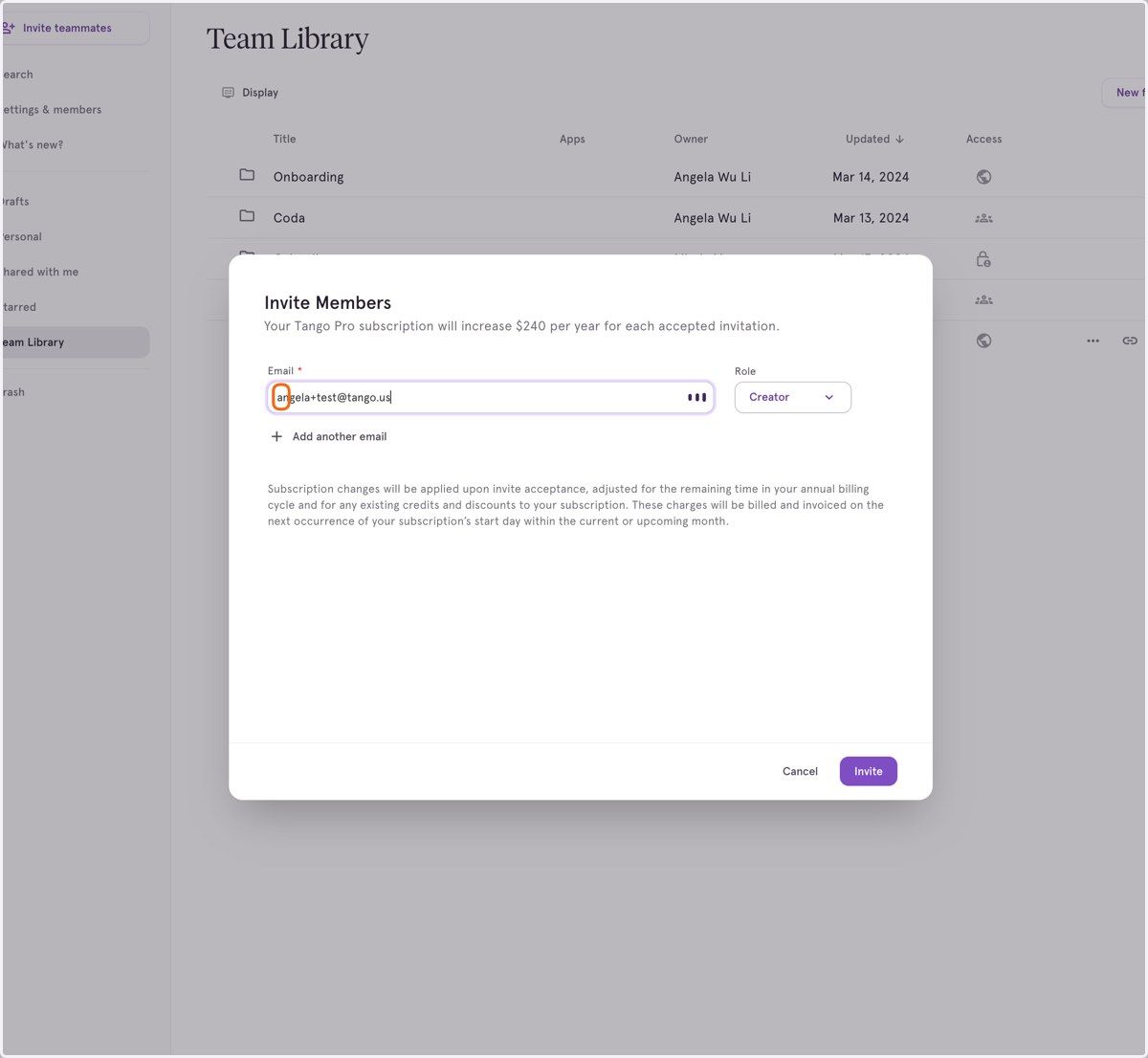Click the Email input field

click(x=490, y=397)
